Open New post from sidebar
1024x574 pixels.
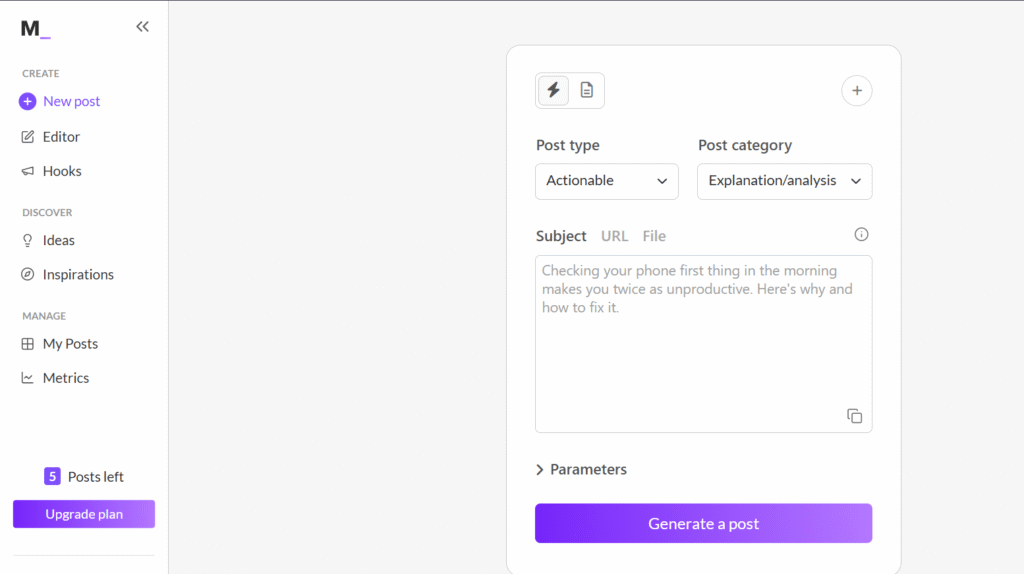pos(59,101)
